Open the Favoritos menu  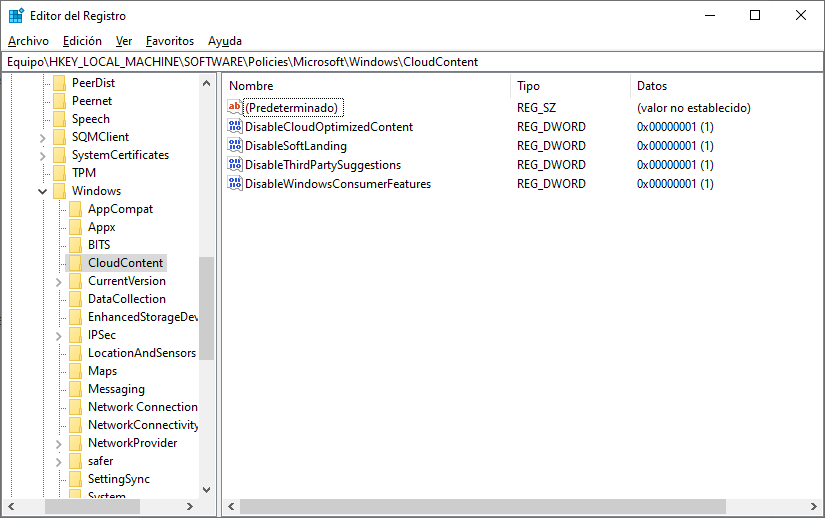pos(169,41)
